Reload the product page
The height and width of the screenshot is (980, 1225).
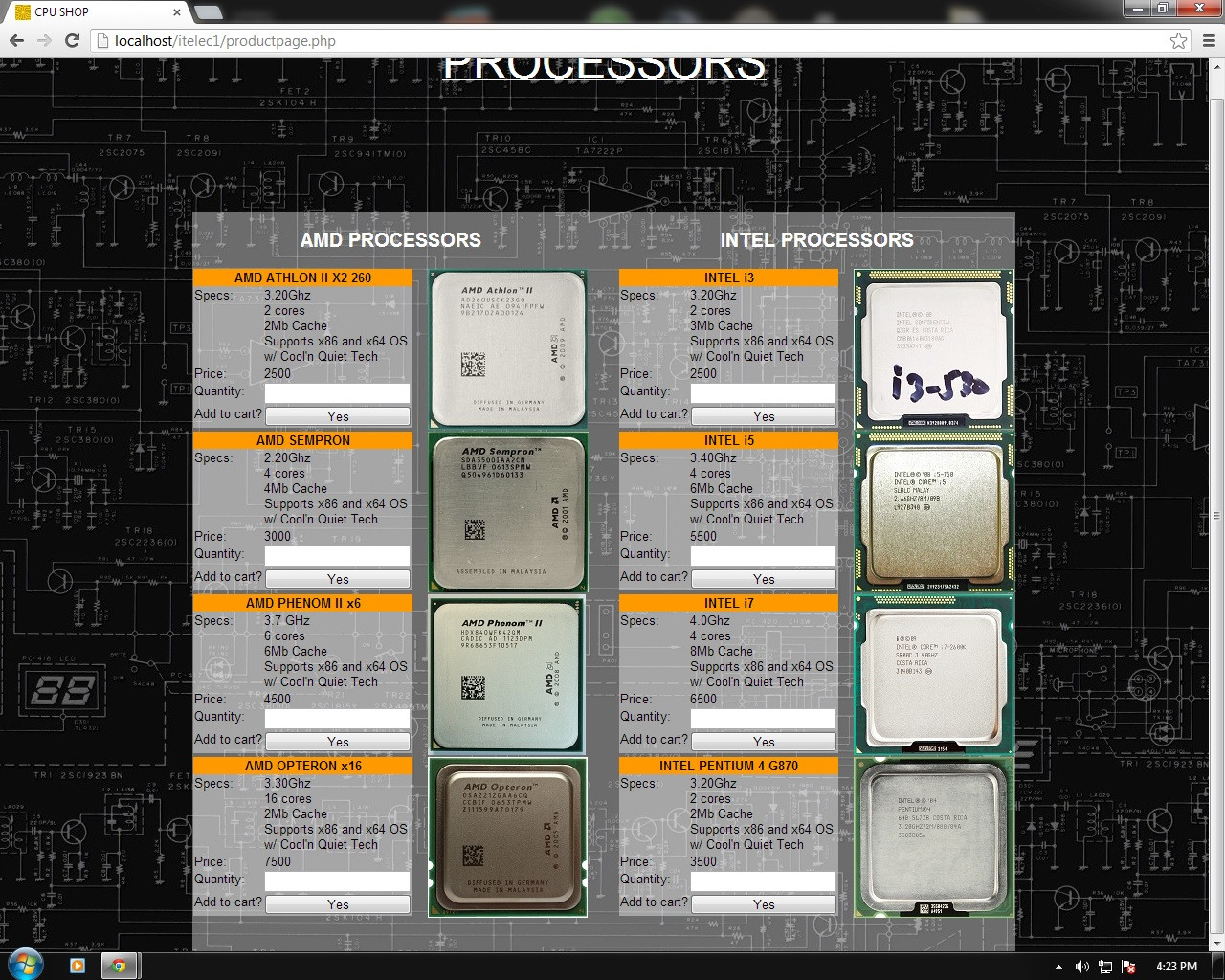coord(72,41)
